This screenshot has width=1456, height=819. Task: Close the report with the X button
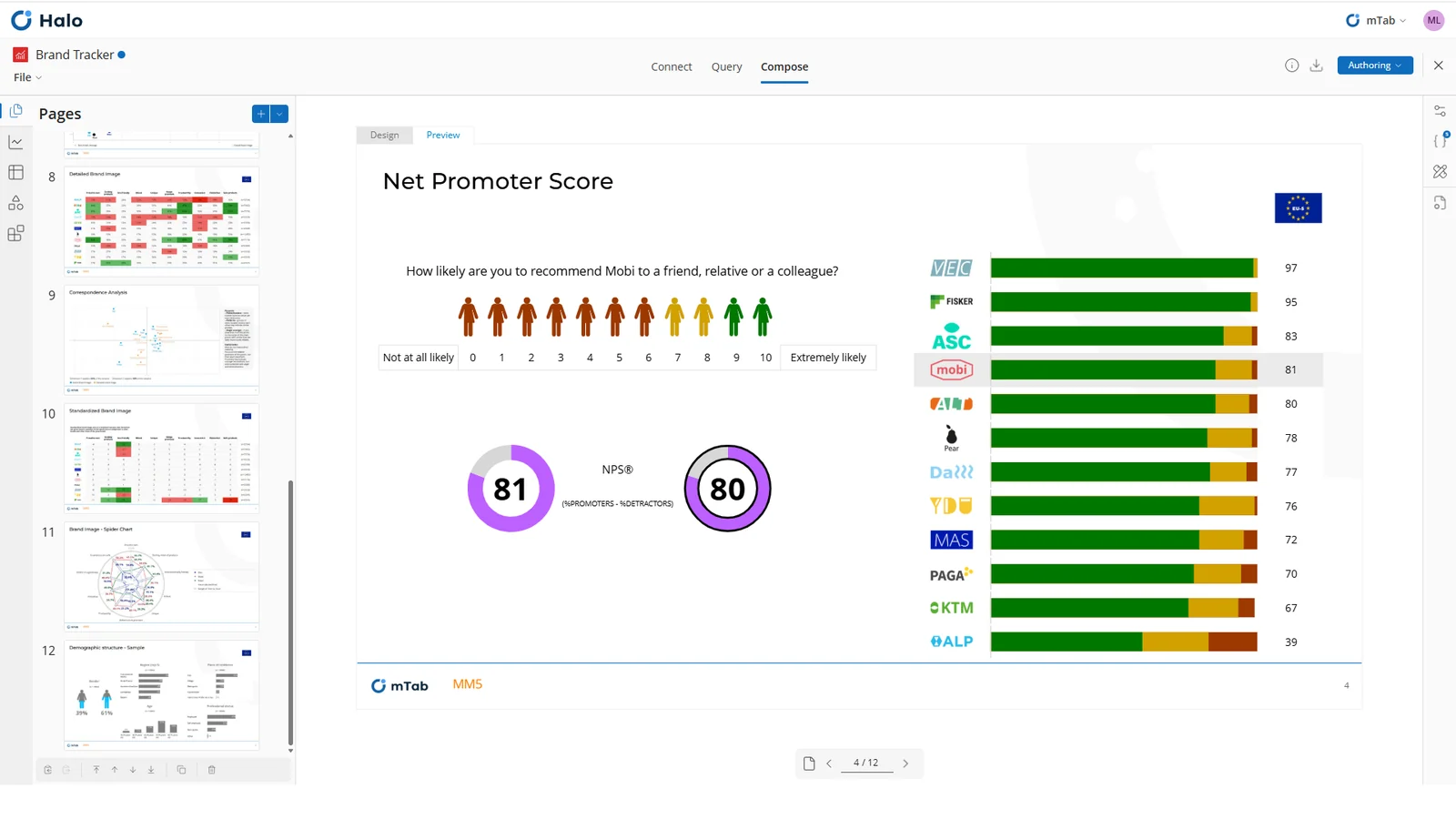tap(1439, 66)
